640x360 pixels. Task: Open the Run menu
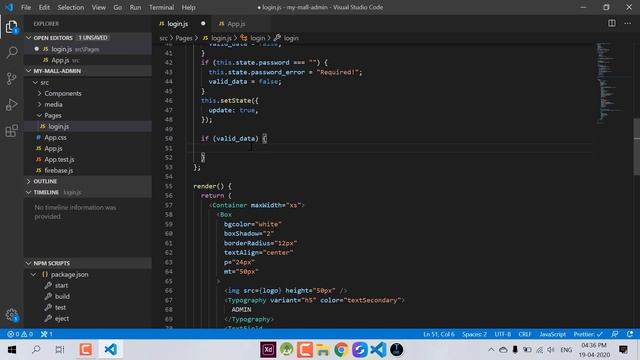click(x=135, y=7)
